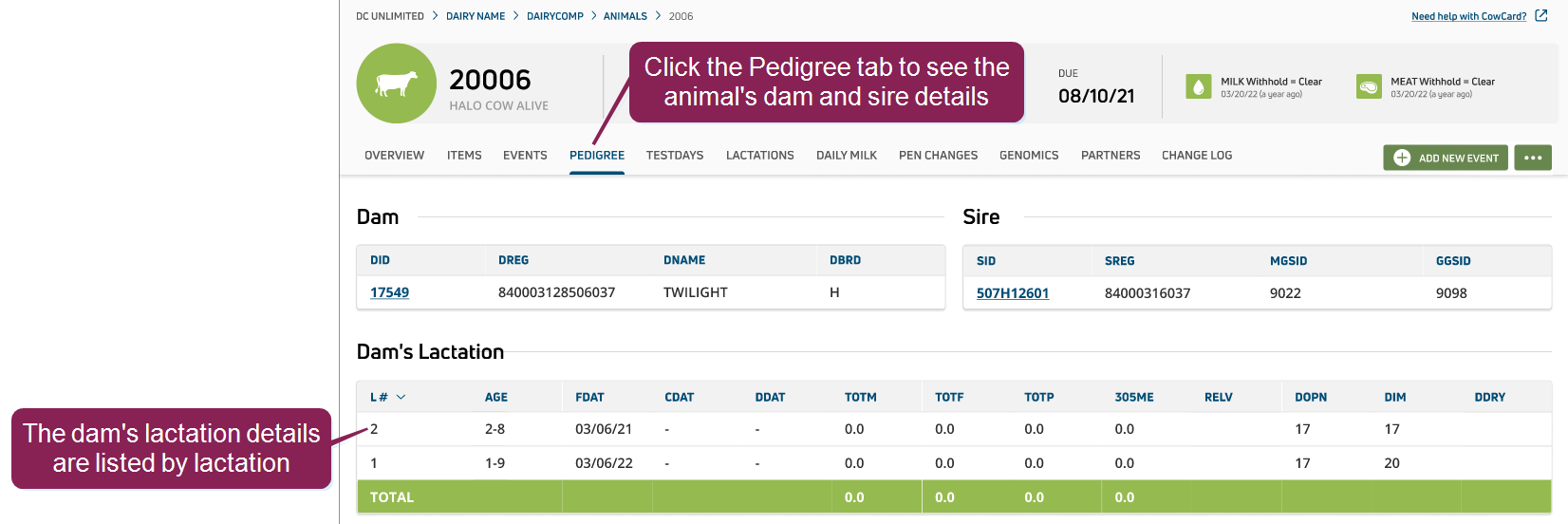Click the external link icon beside CowCard help
The width and height of the screenshot is (1568, 524).
click(1541, 16)
